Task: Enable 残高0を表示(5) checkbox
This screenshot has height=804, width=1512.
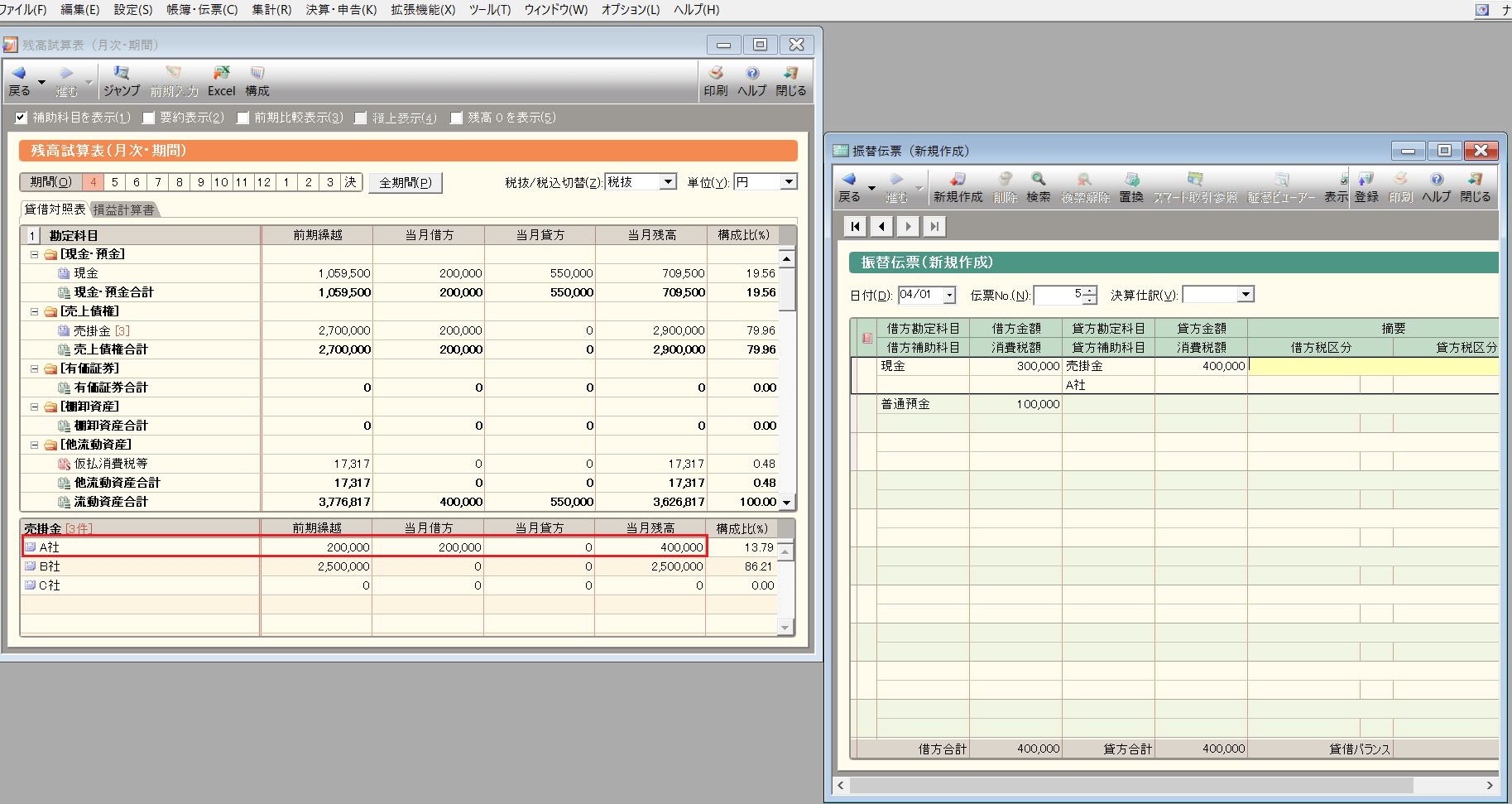Action: (456, 118)
